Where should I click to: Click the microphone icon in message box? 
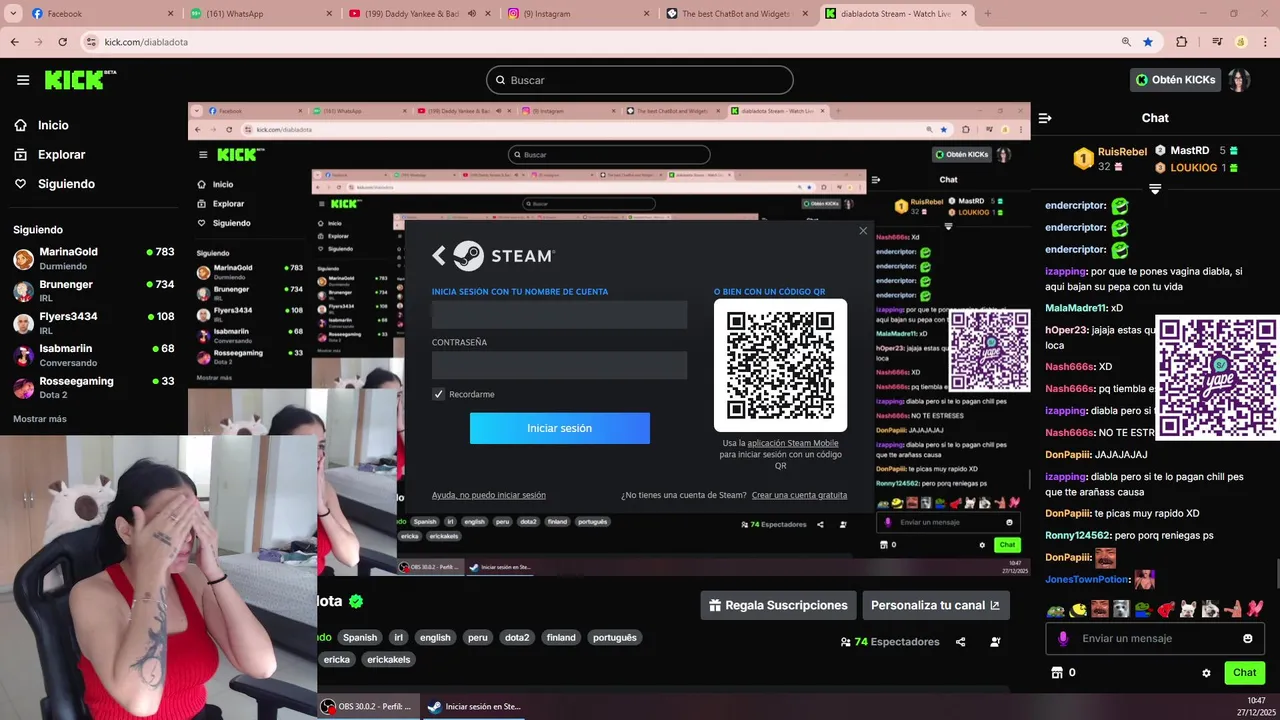[1063, 638]
